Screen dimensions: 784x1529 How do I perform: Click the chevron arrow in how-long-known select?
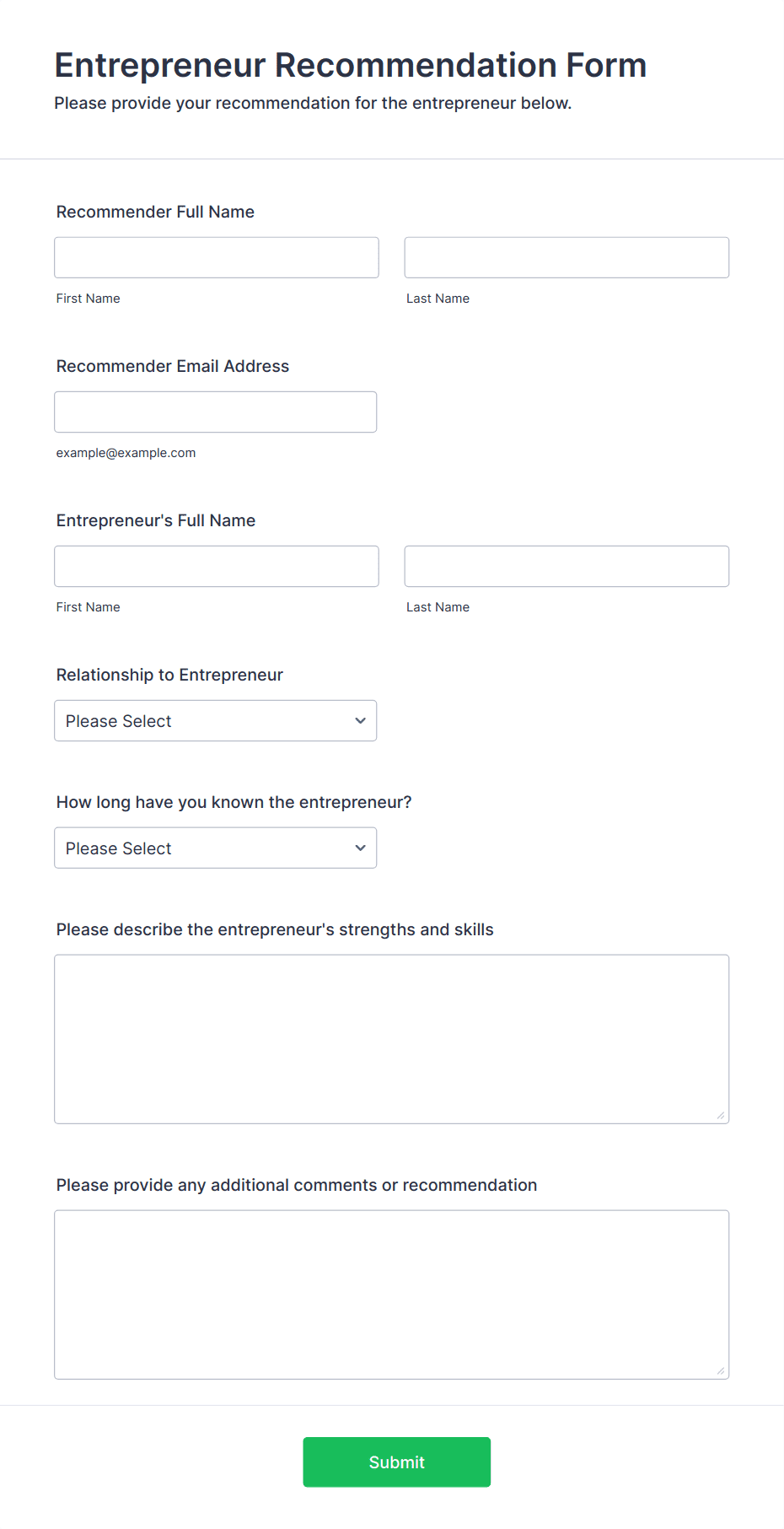(360, 848)
